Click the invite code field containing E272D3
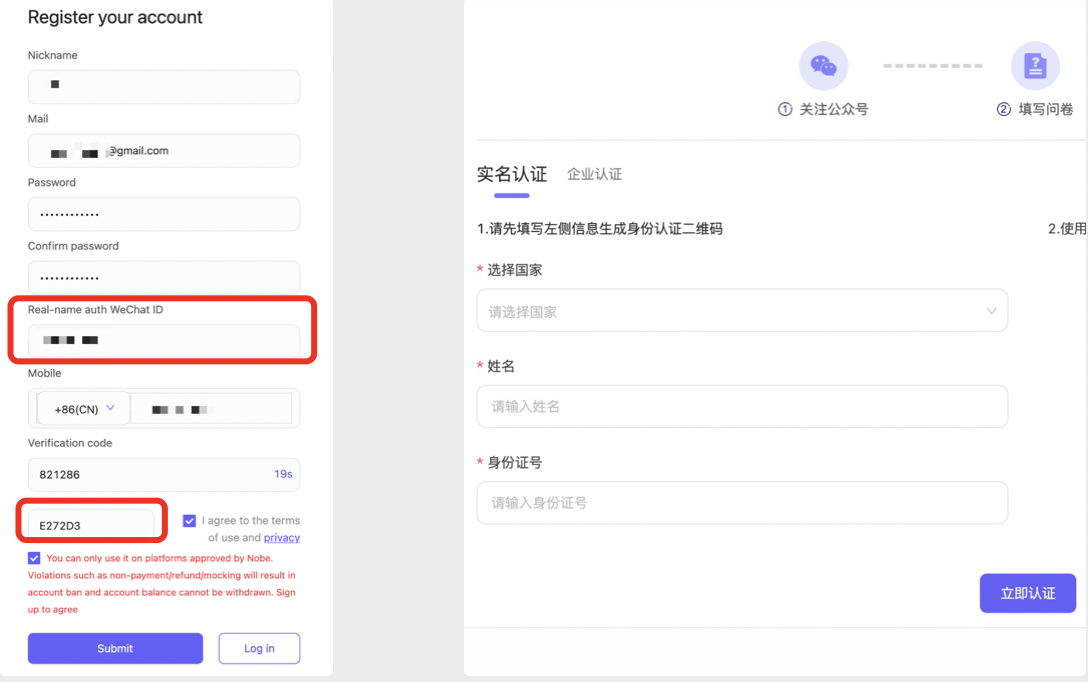The image size is (1088, 682). coord(92,525)
